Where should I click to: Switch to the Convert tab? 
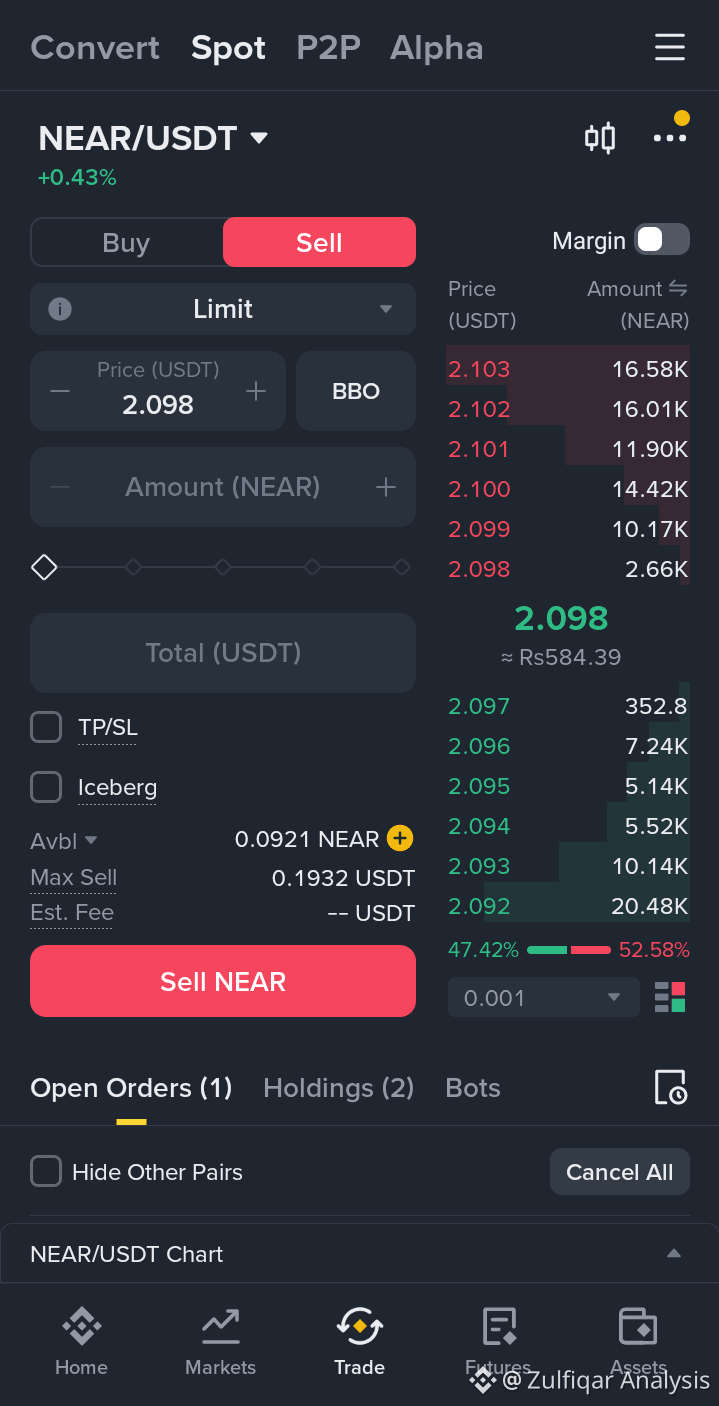pyautogui.click(x=95, y=48)
